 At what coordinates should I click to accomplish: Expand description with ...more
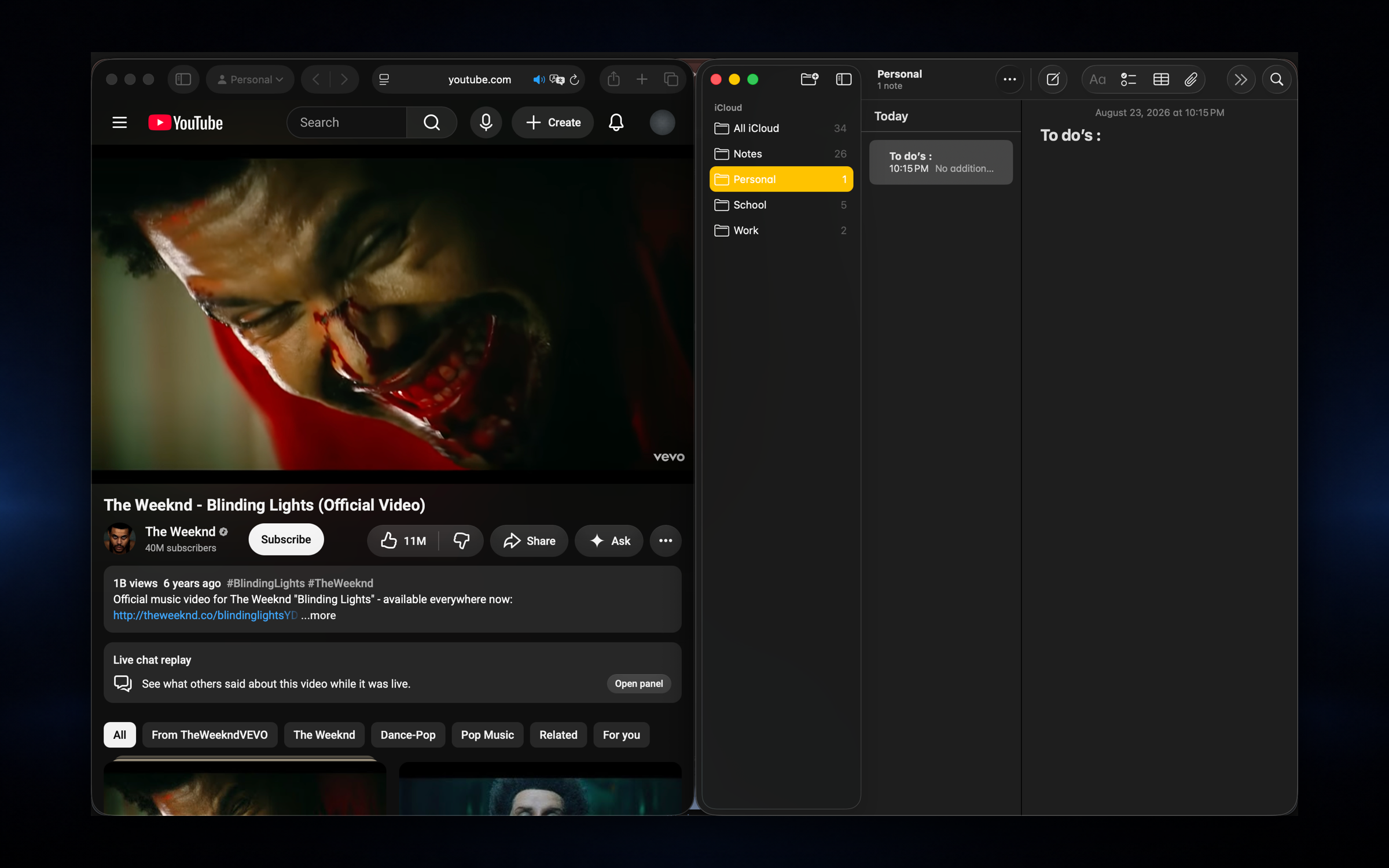318,615
